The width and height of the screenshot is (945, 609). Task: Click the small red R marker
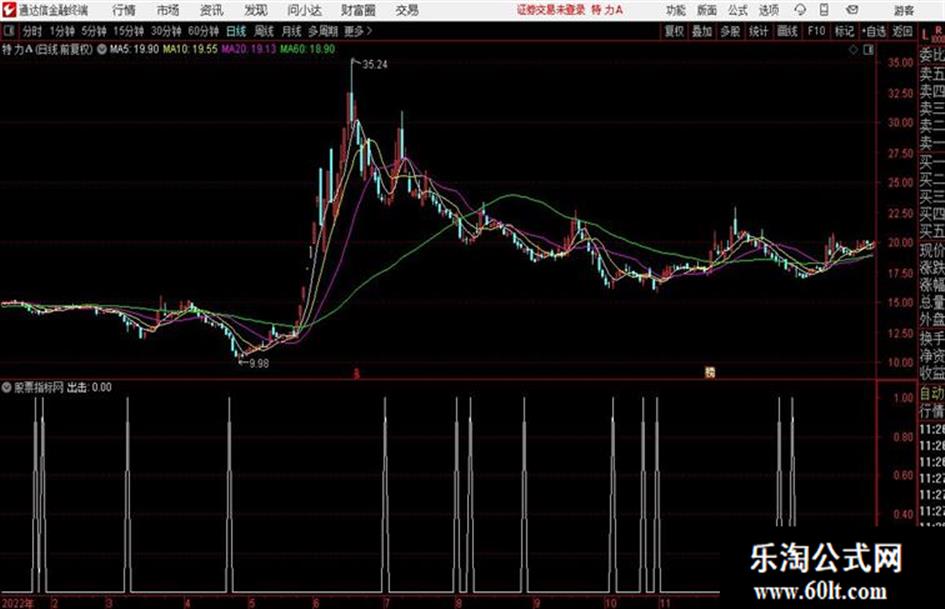tap(938, 30)
